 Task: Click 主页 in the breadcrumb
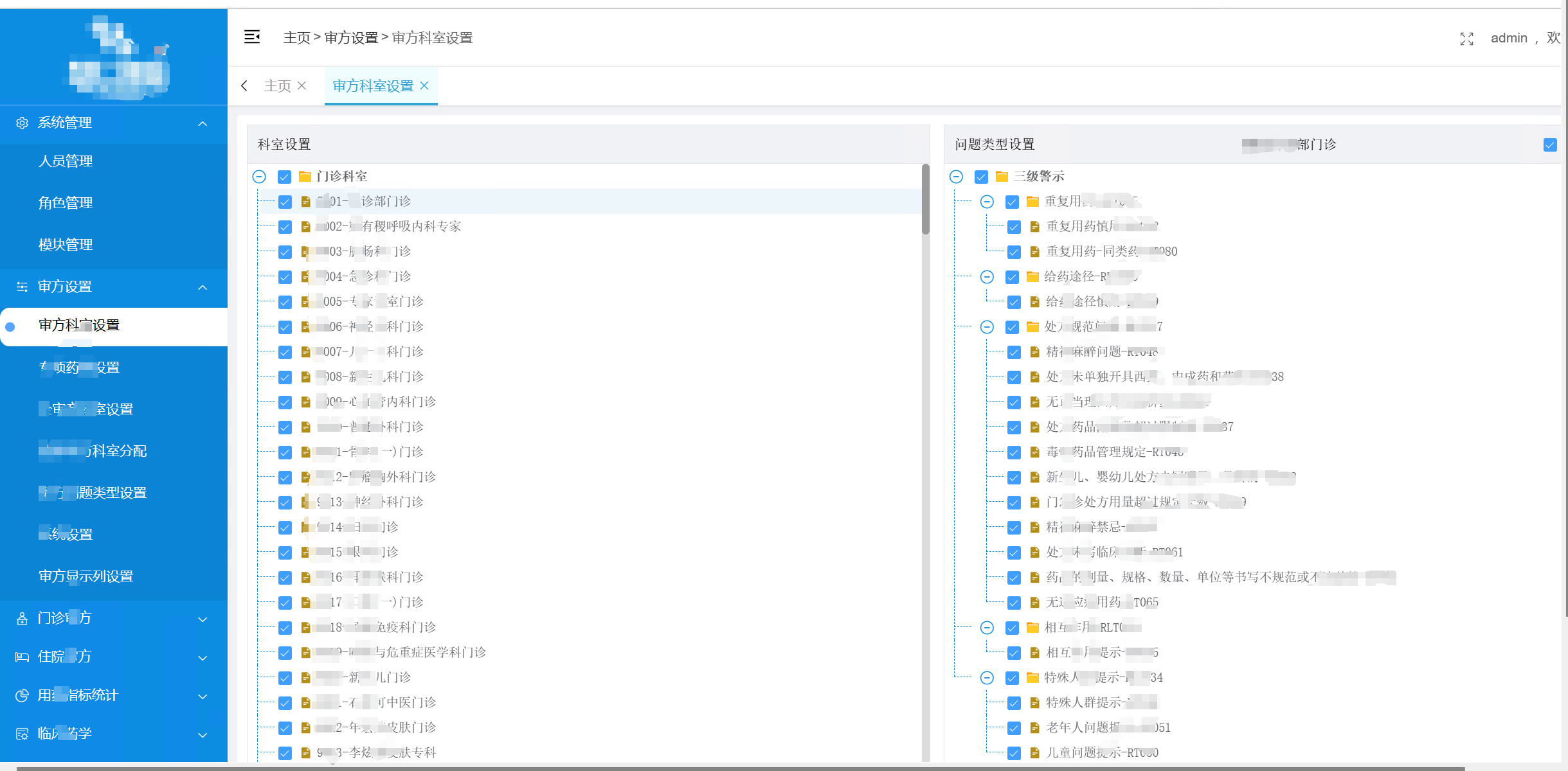click(x=297, y=38)
